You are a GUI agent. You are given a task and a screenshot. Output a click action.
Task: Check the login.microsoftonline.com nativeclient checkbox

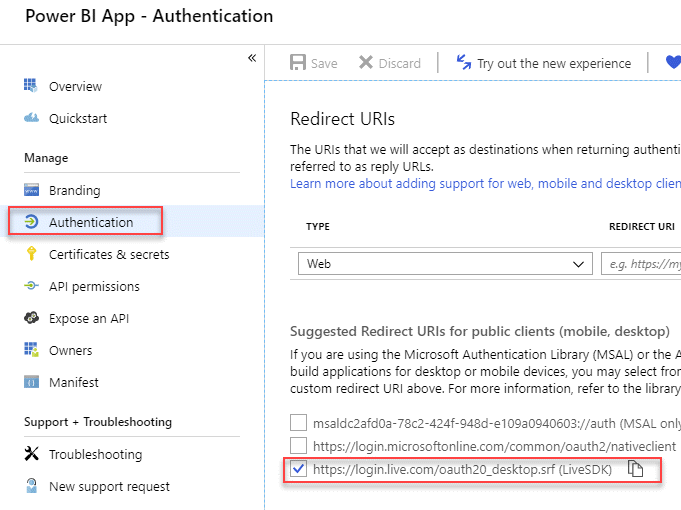(x=298, y=445)
